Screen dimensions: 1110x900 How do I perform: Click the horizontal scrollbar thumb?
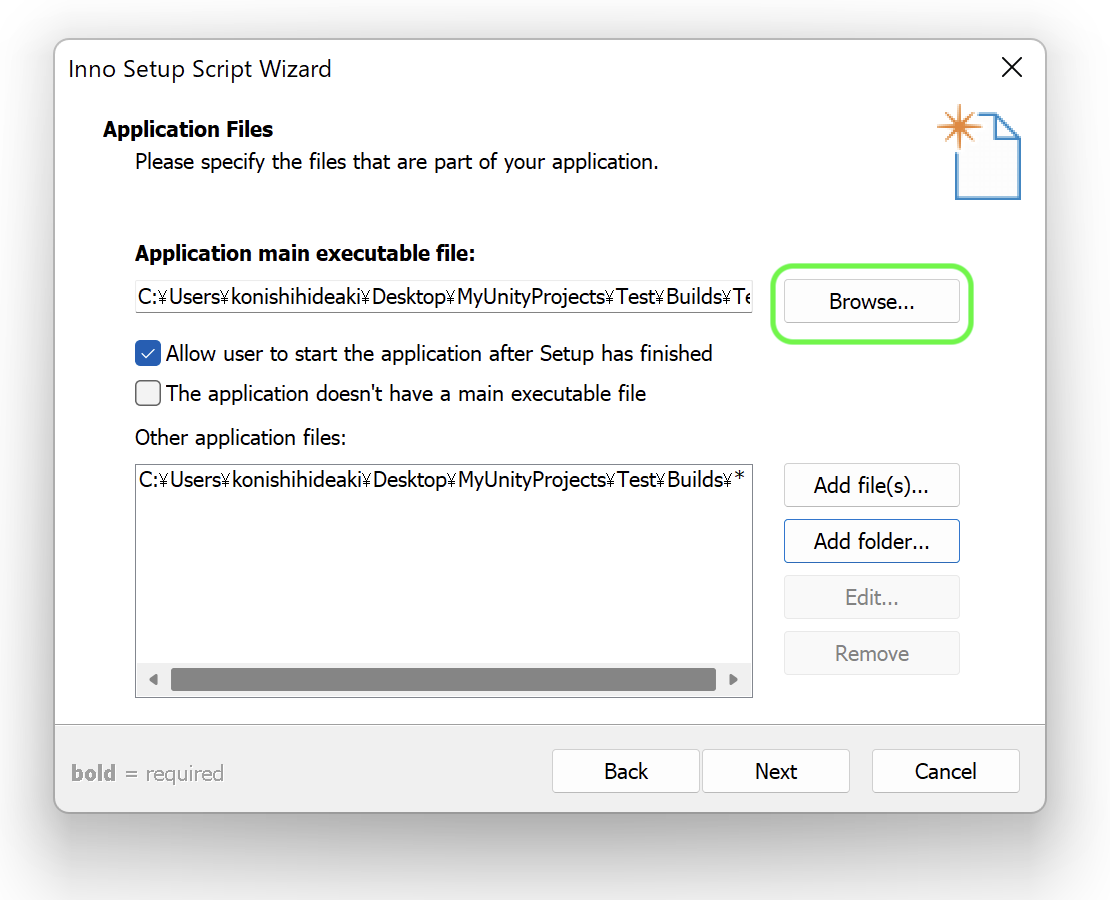coord(443,680)
